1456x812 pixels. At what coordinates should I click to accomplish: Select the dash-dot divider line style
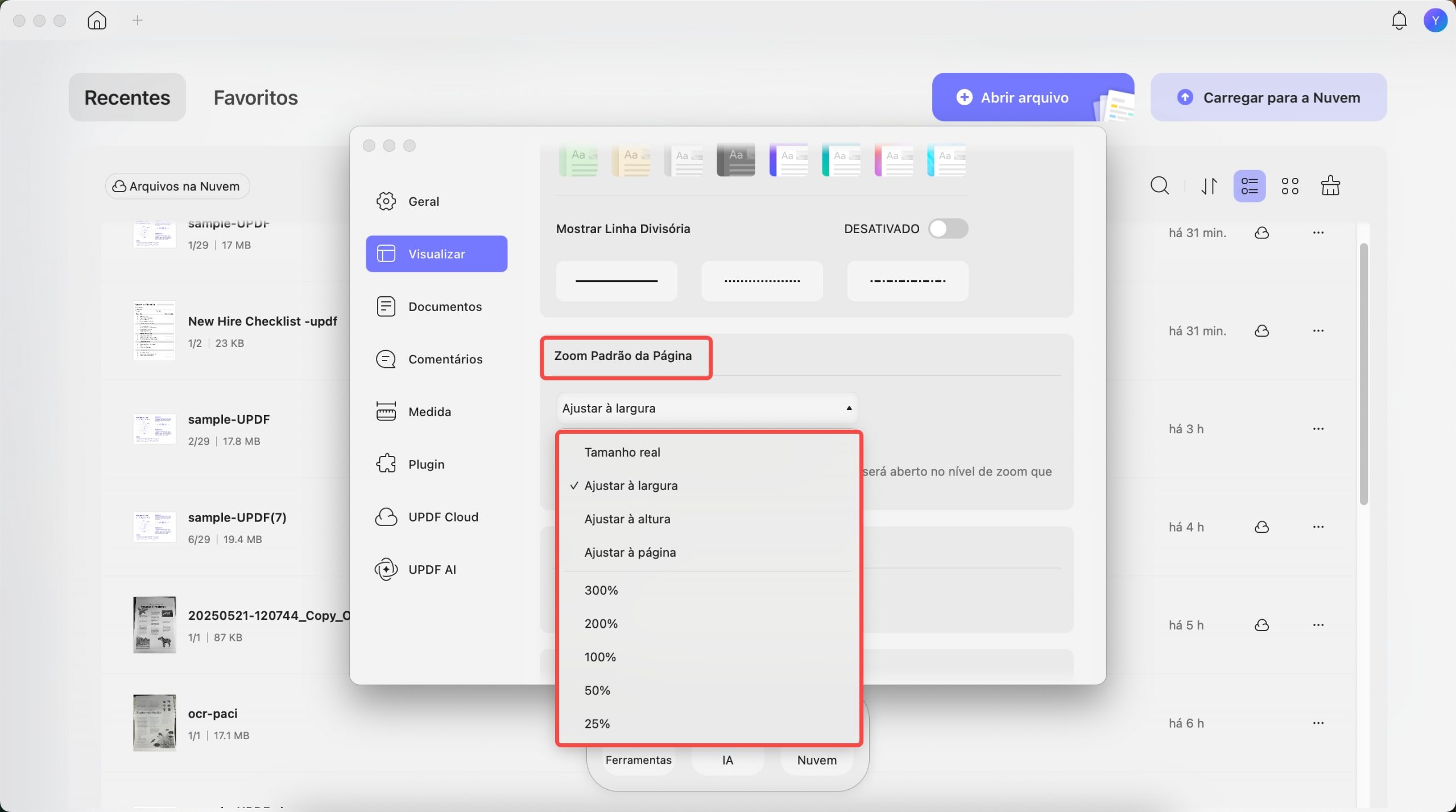point(908,281)
